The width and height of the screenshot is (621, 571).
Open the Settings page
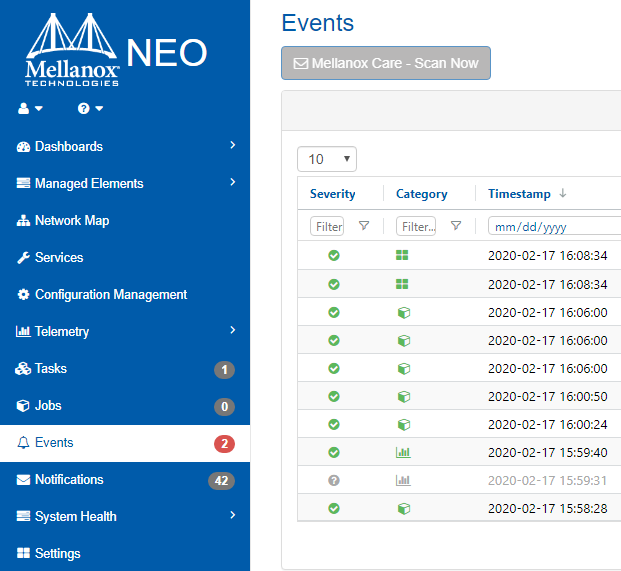pos(57,553)
